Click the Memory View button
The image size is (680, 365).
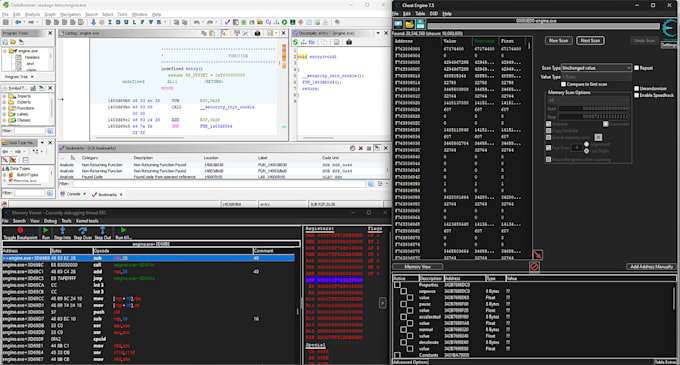point(418,267)
